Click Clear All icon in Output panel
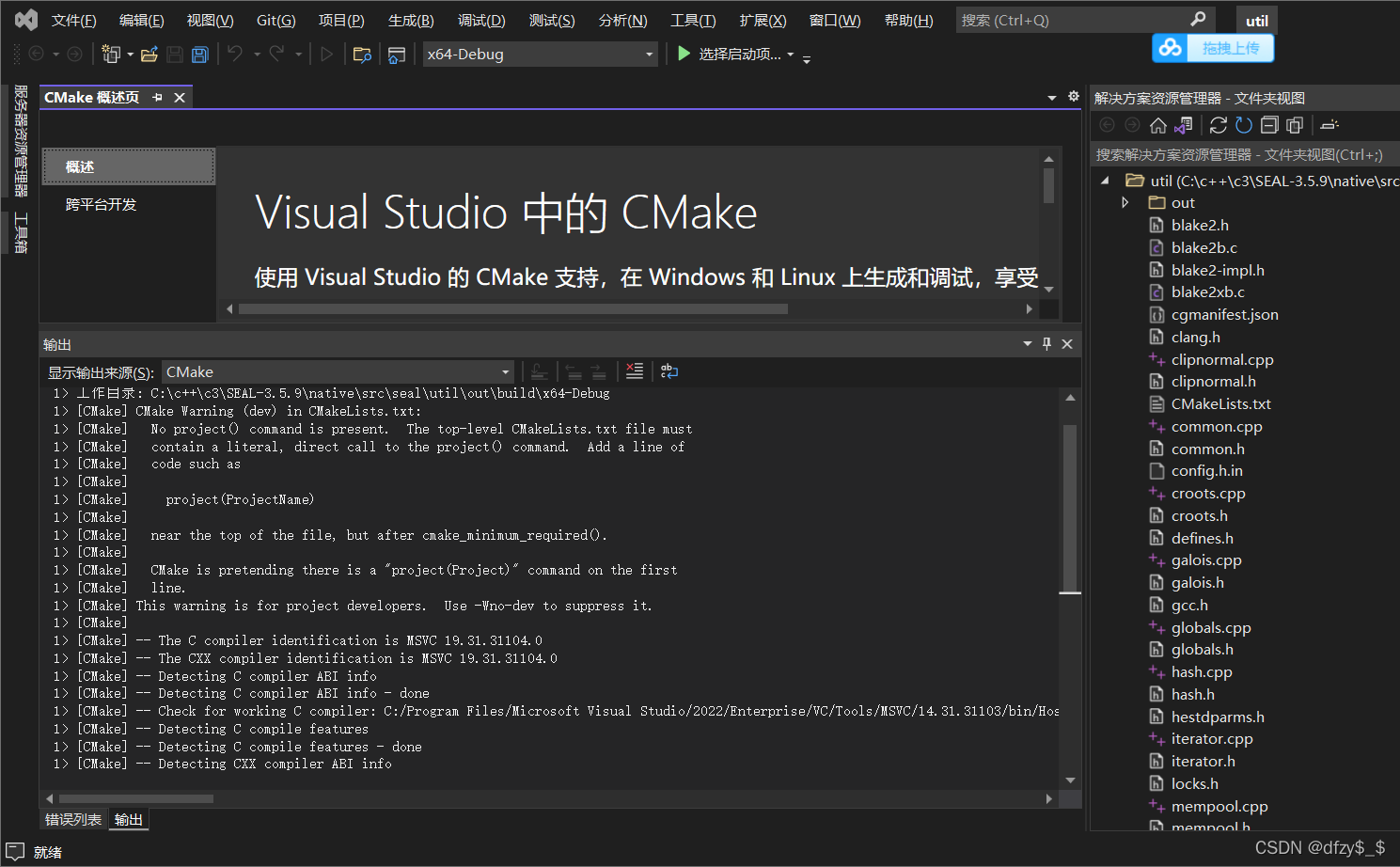Screen dimensions: 1400x867 (x=635, y=371)
